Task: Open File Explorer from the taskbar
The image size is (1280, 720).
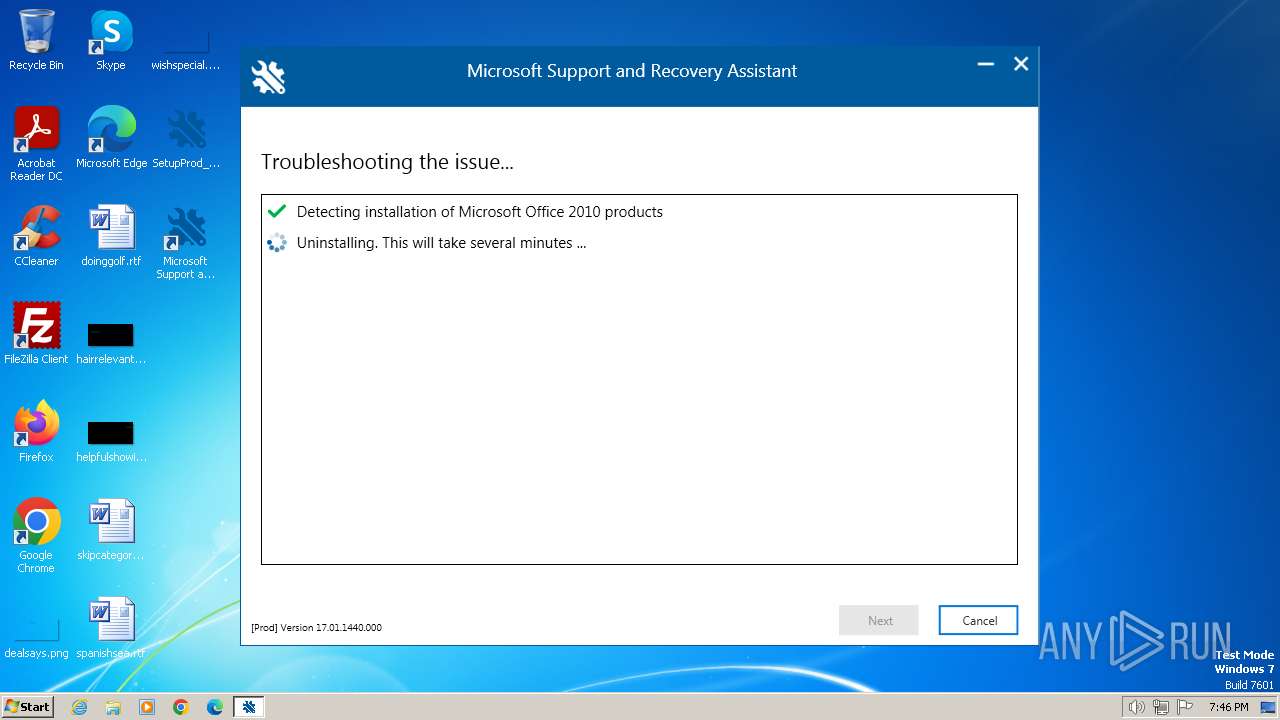Action: 113,707
